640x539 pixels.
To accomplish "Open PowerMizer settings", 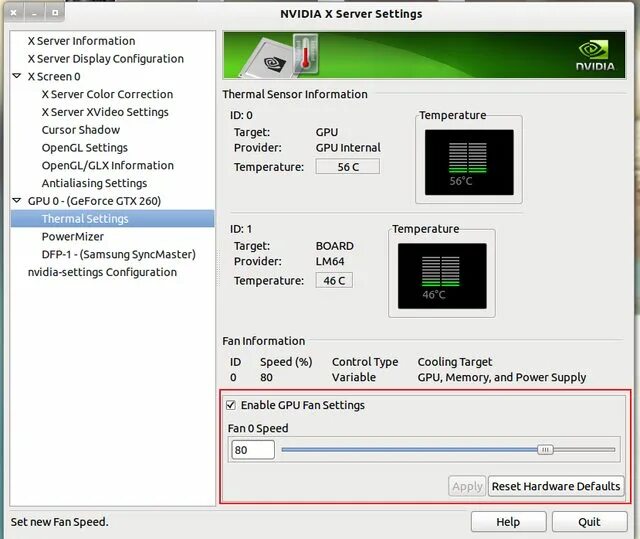I will [73, 237].
